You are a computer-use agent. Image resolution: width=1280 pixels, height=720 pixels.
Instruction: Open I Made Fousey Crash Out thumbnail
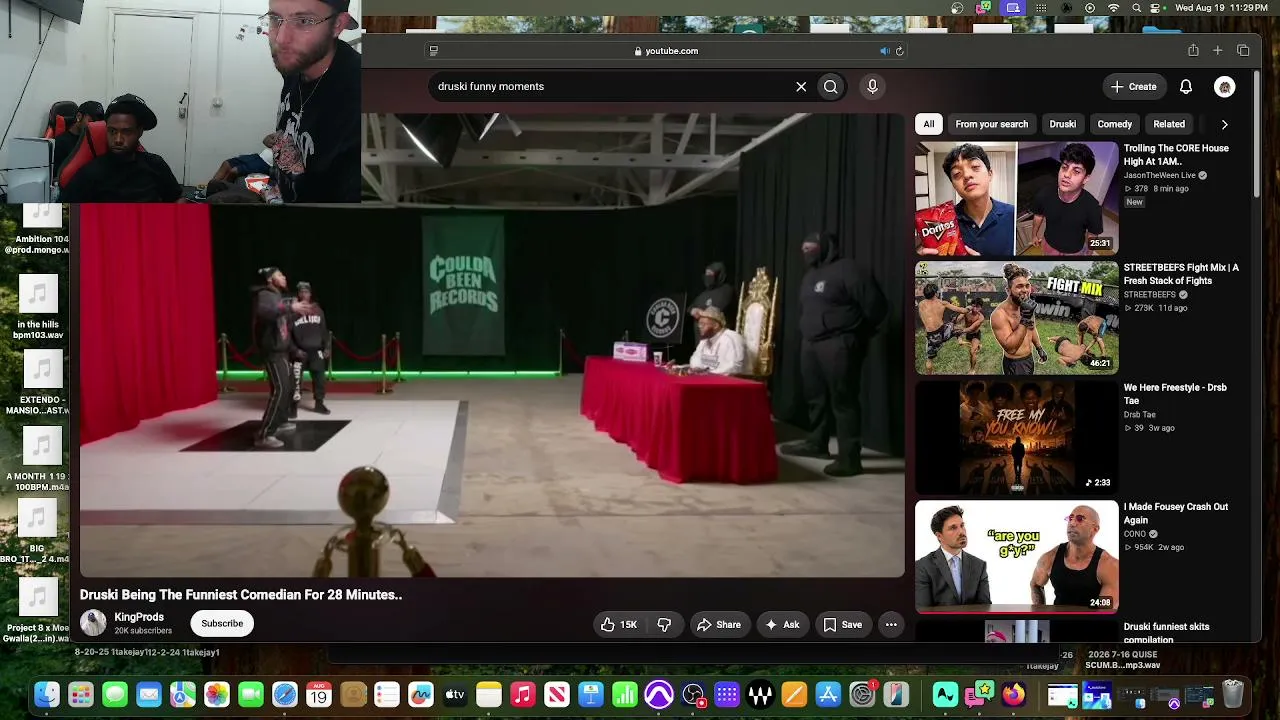coord(1016,557)
